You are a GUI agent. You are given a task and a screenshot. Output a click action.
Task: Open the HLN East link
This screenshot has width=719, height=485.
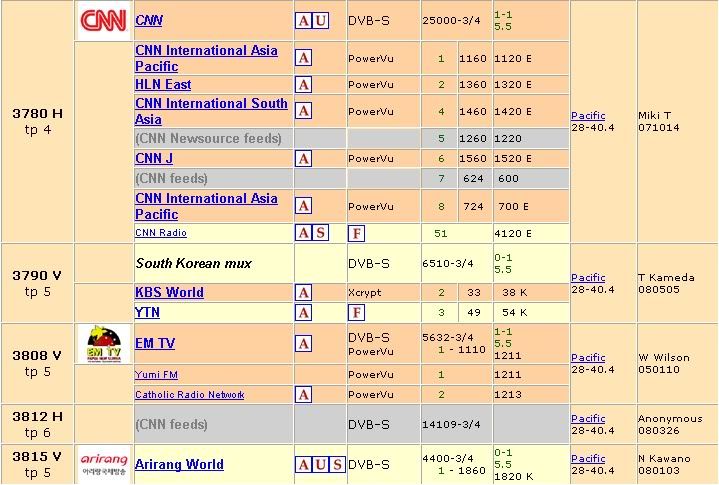163,84
